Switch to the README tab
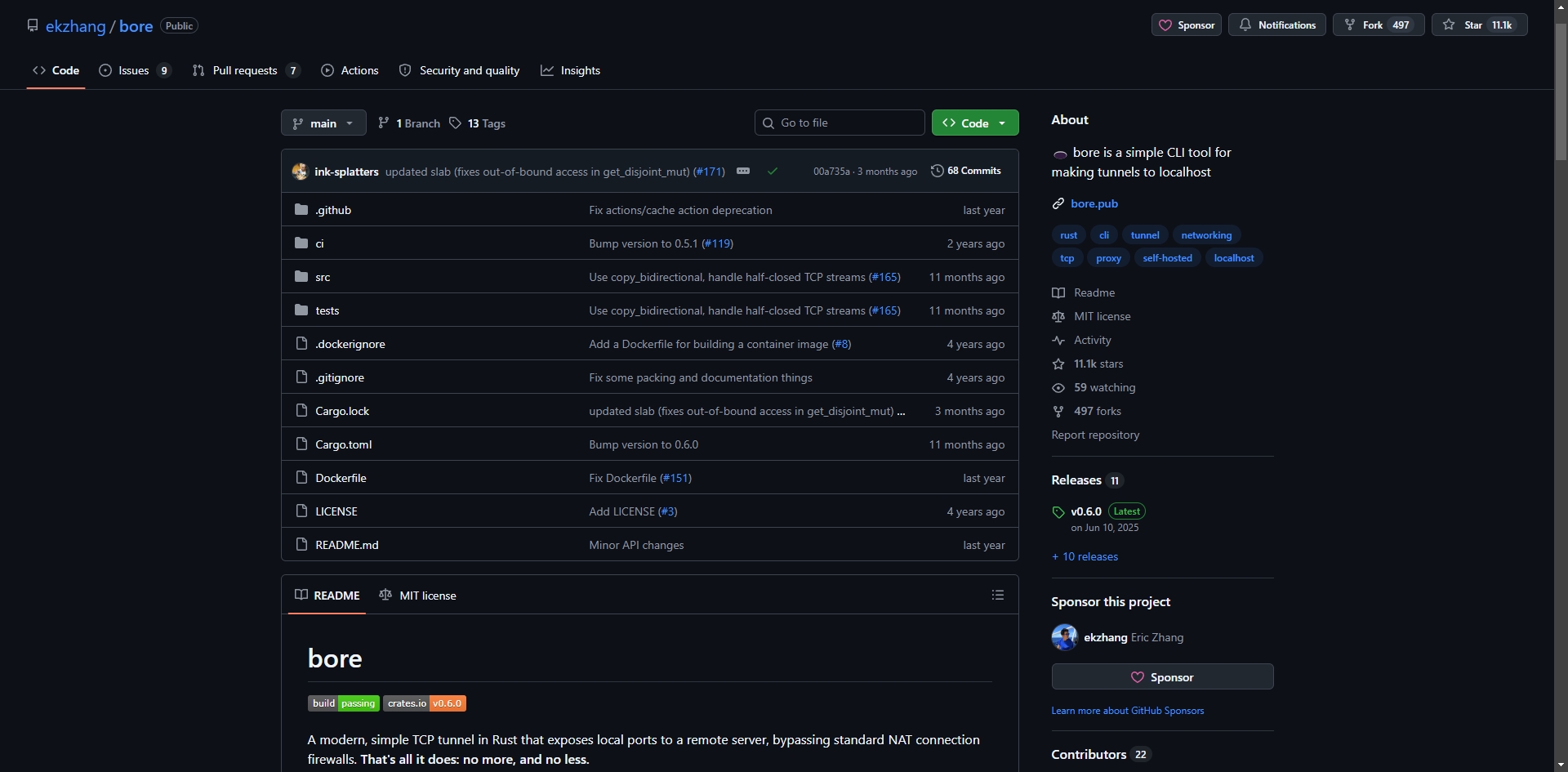1568x772 pixels. (x=327, y=595)
